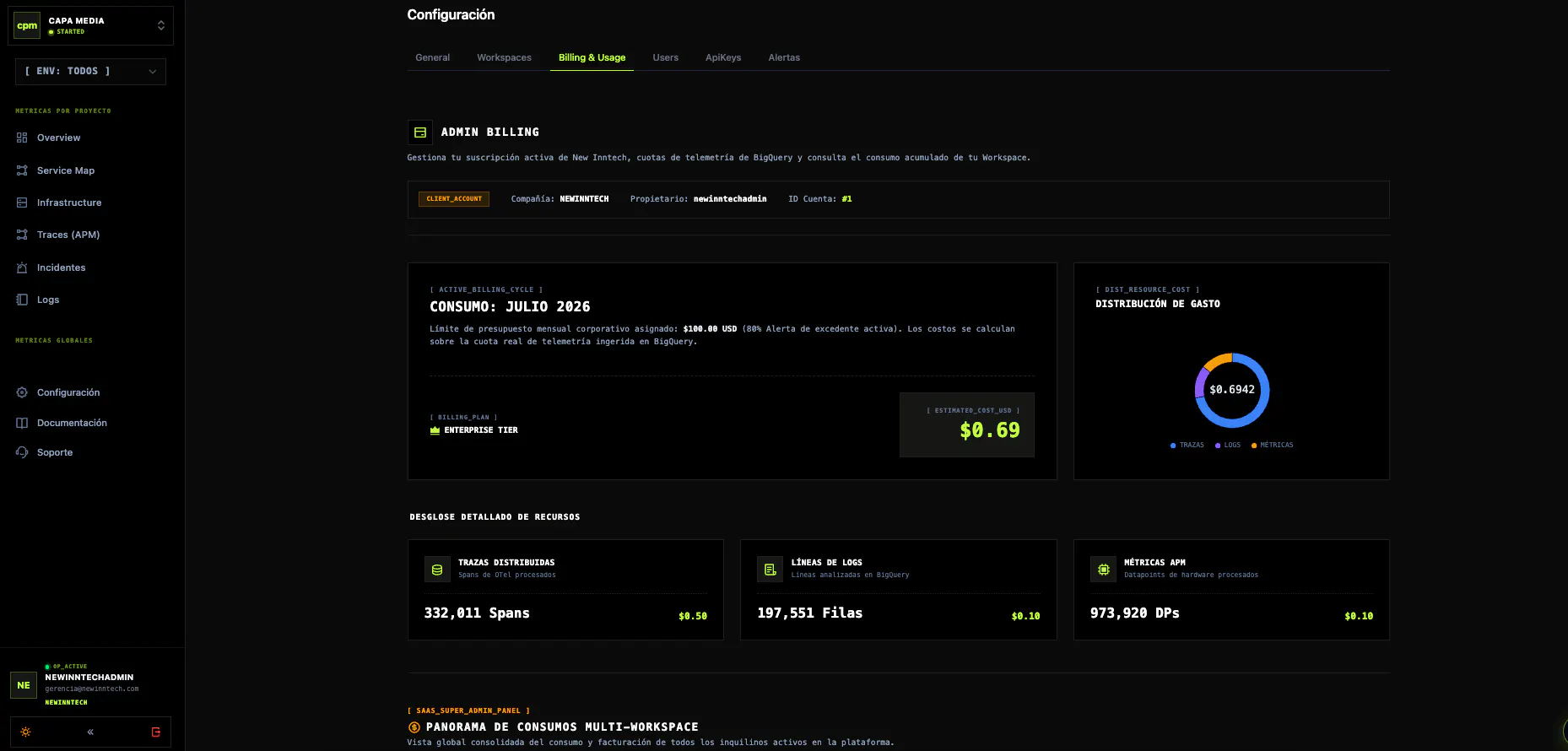
Task: Switch to the General tab
Action: click(x=433, y=57)
